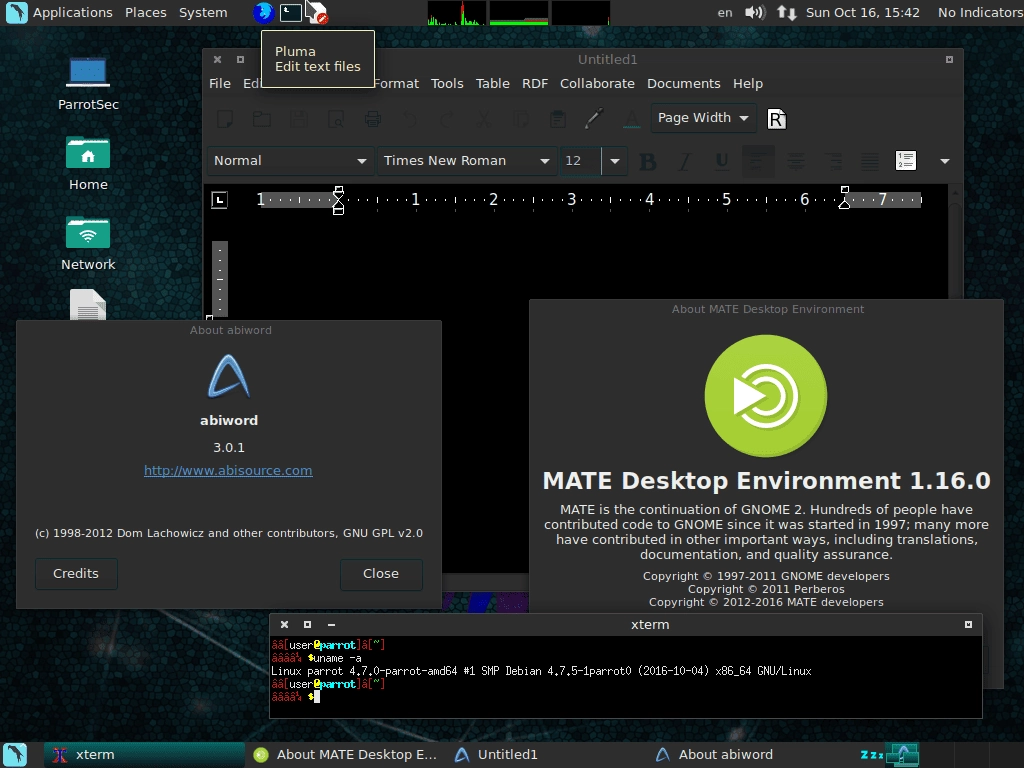
Task: Open a file with the folder toolbar icon
Action: coord(262,119)
